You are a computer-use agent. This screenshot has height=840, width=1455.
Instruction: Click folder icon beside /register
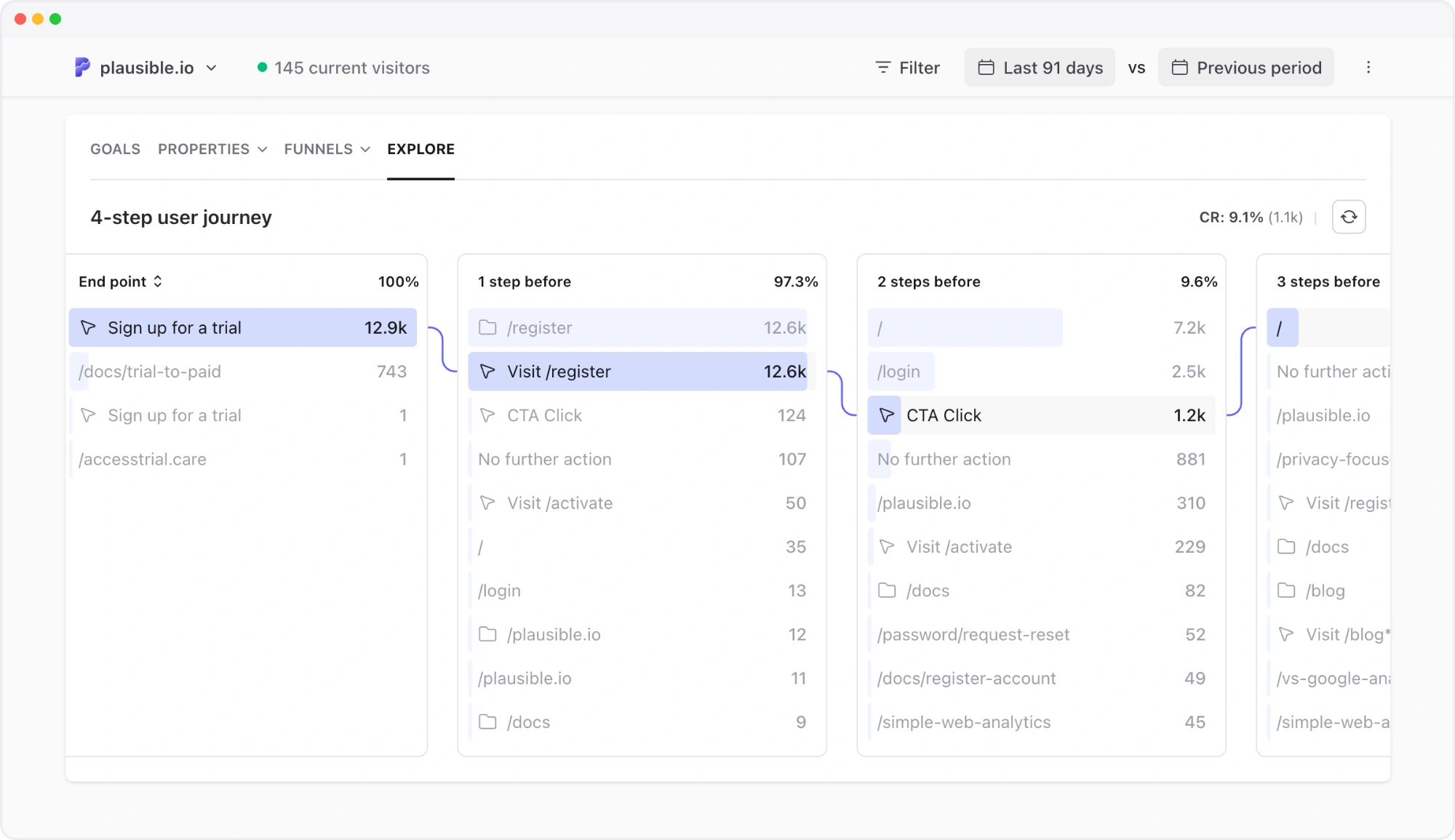click(x=487, y=328)
